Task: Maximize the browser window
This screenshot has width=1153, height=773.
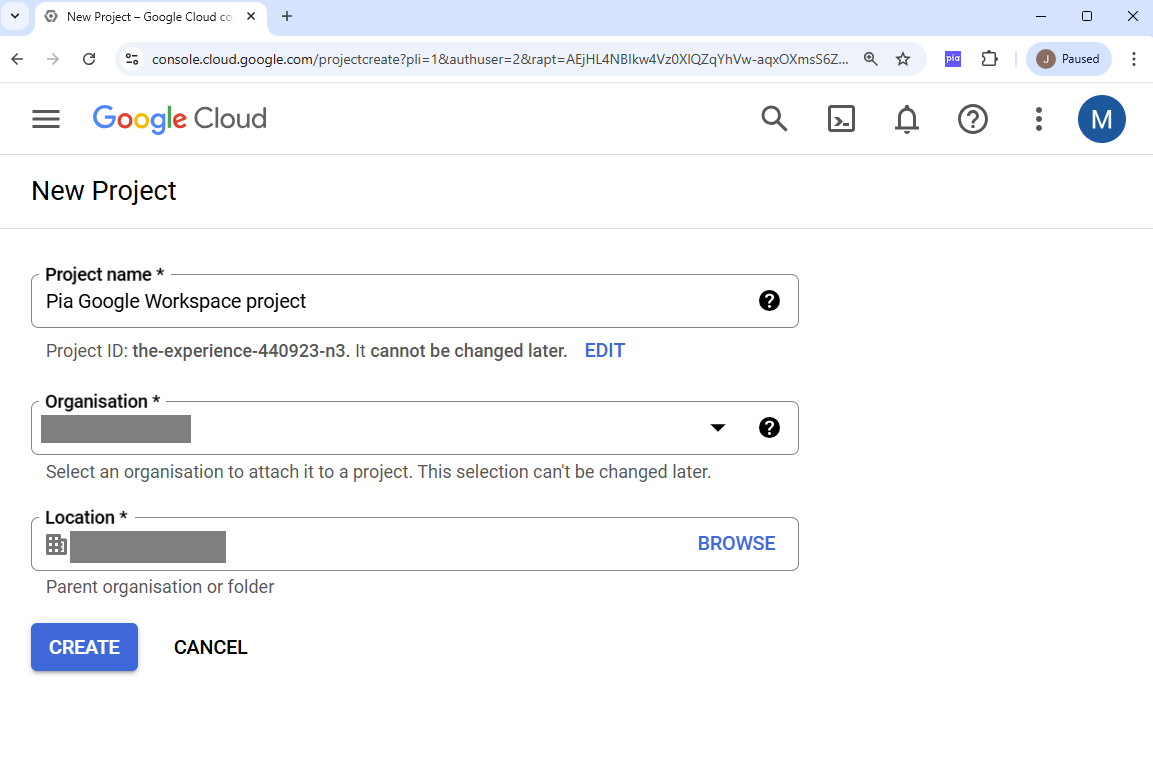Action: coord(1087,16)
